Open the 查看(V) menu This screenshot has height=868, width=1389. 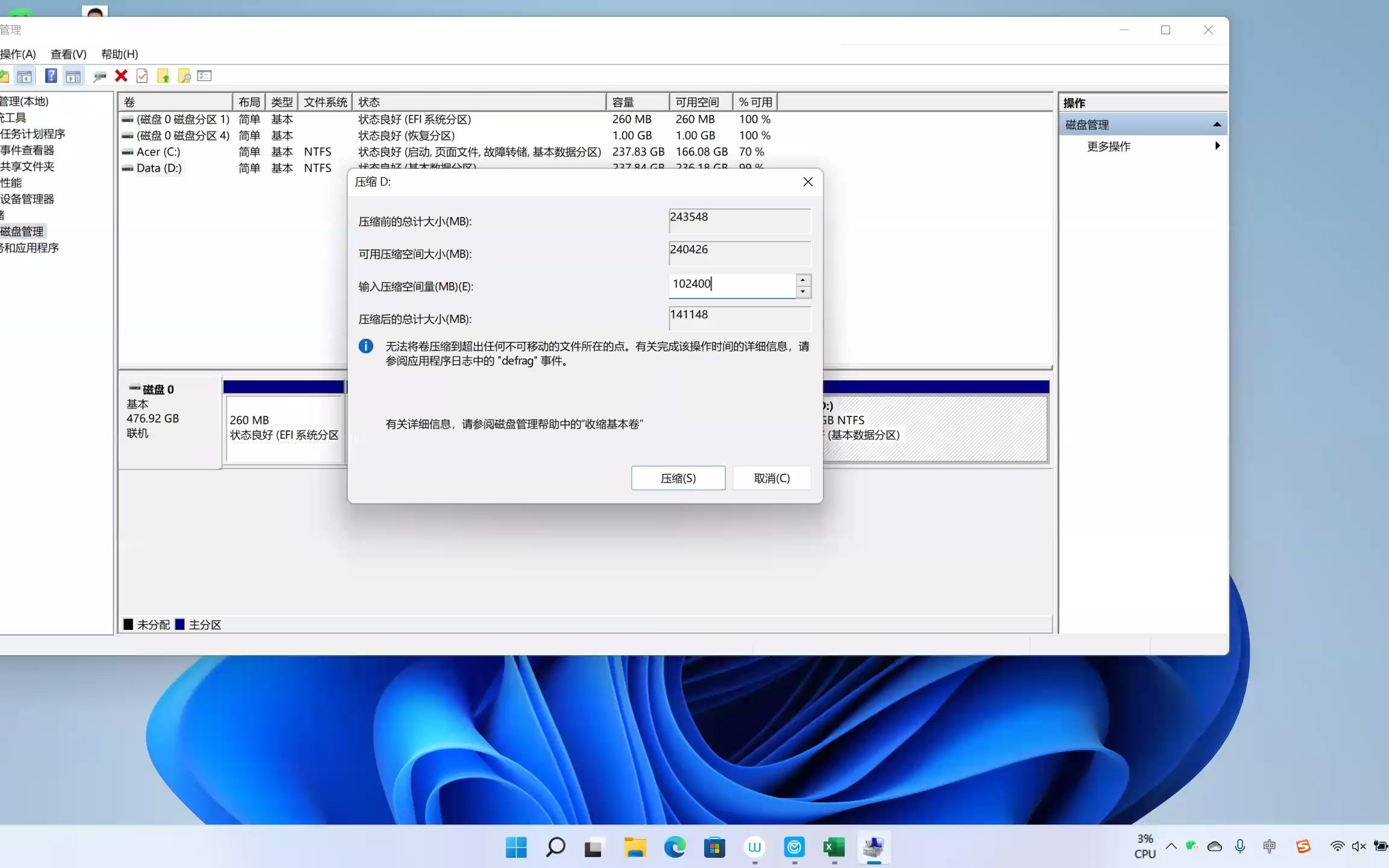pos(68,54)
